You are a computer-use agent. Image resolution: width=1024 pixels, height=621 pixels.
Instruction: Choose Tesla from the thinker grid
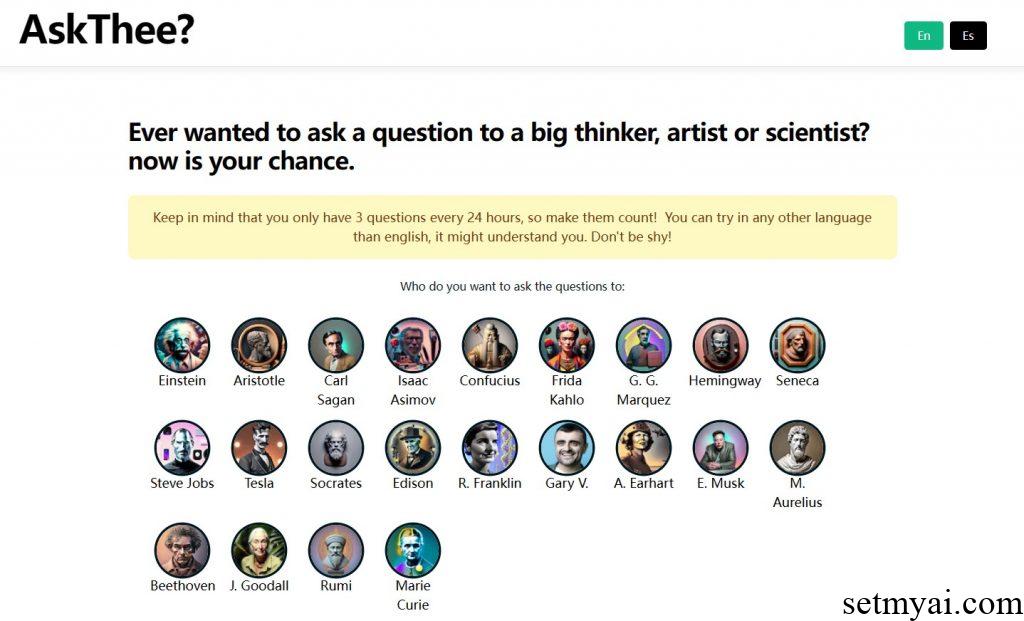(258, 446)
